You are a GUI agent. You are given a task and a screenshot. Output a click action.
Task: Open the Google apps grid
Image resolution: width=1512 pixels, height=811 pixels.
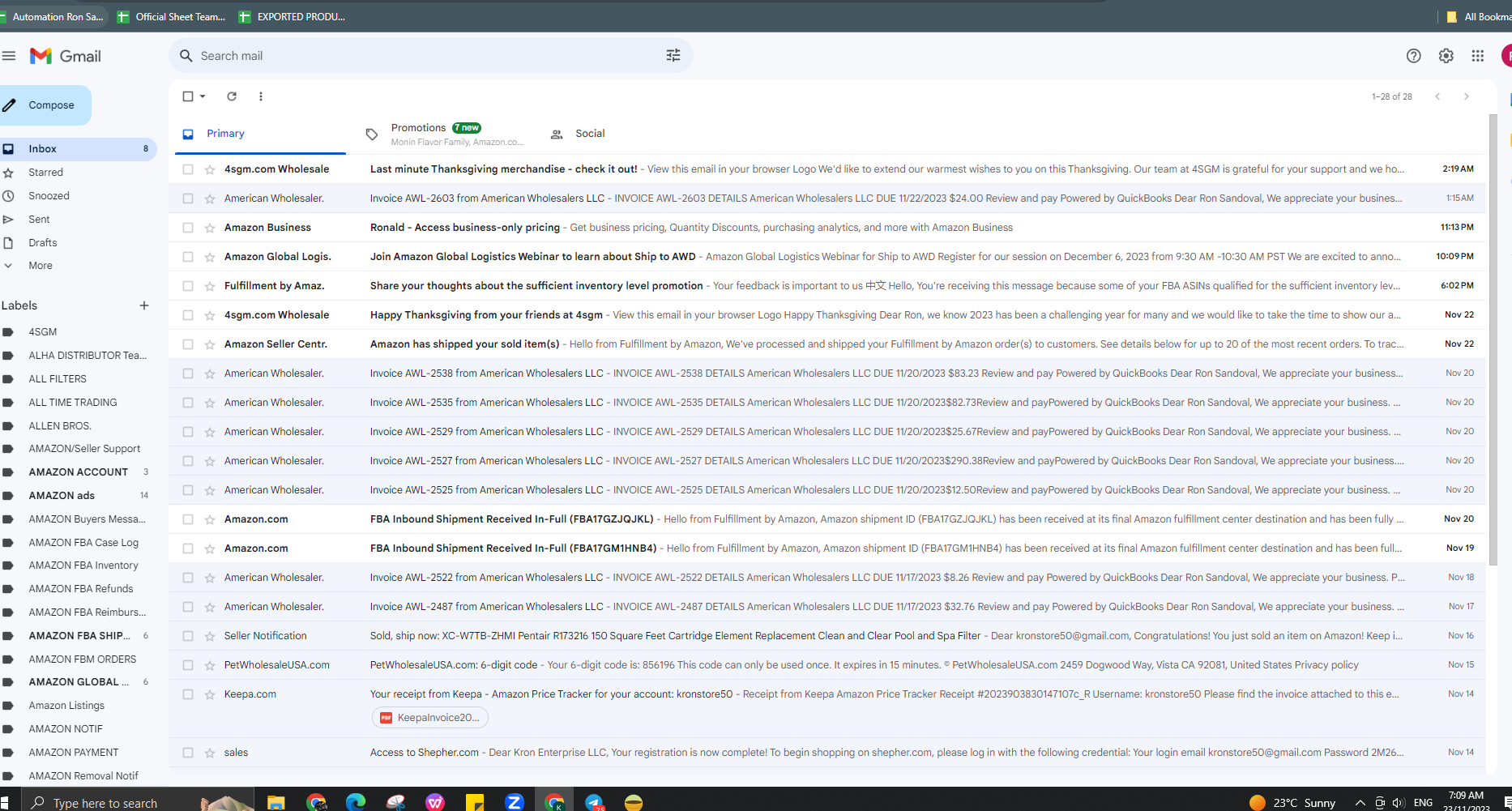click(1478, 56)
